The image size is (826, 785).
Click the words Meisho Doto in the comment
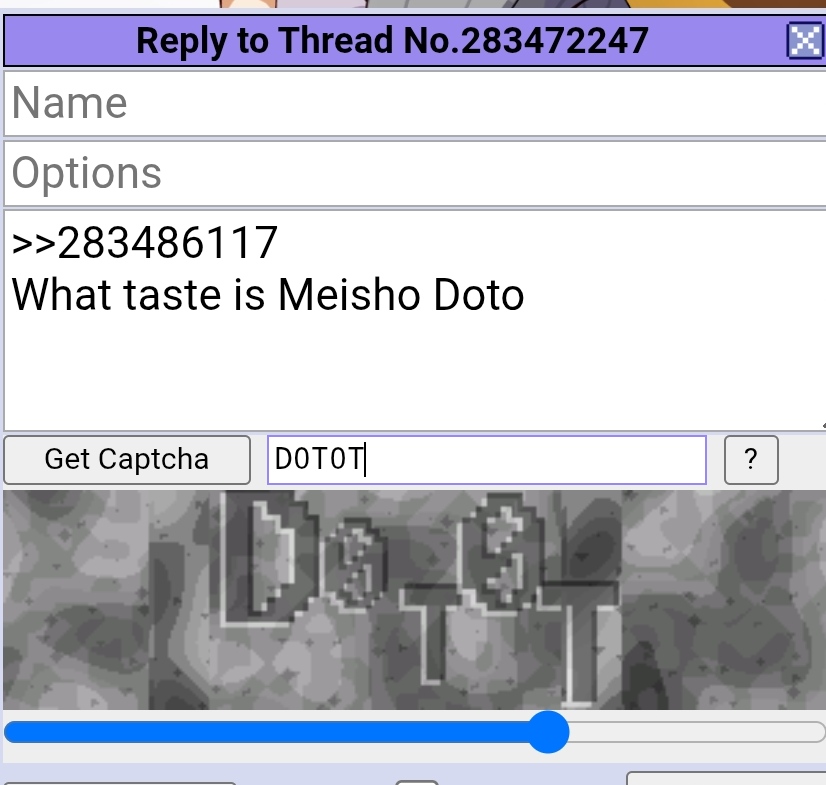point(401,295)
